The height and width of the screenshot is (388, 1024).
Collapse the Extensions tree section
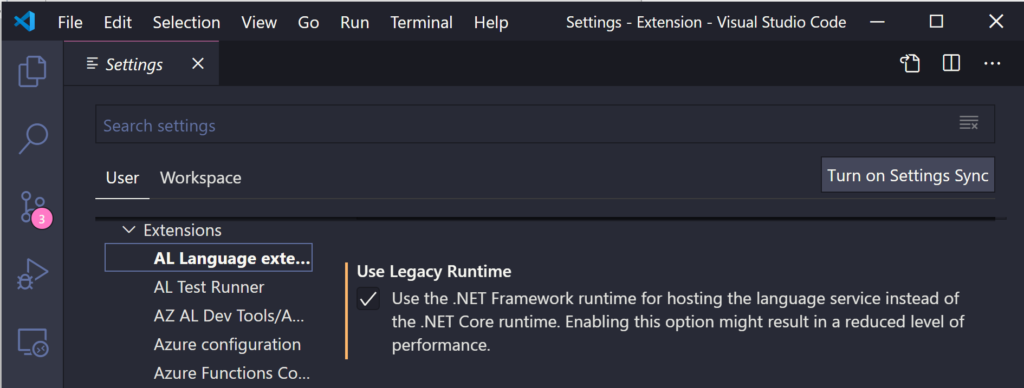[129, 230]
